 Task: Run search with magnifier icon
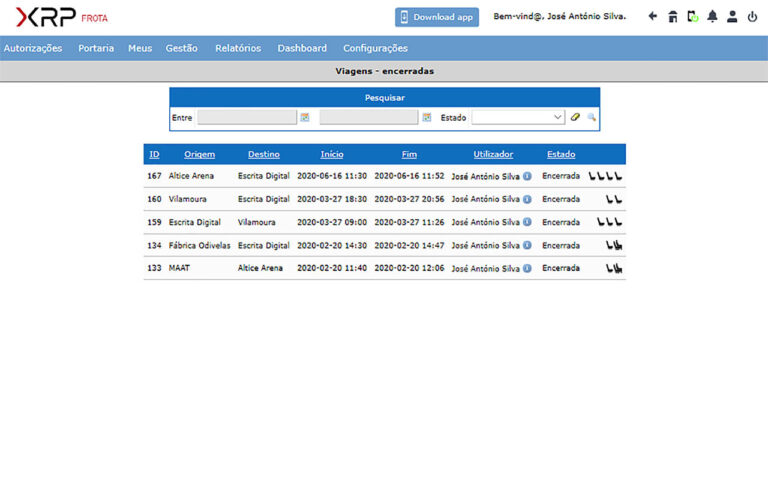click(592, 117)
